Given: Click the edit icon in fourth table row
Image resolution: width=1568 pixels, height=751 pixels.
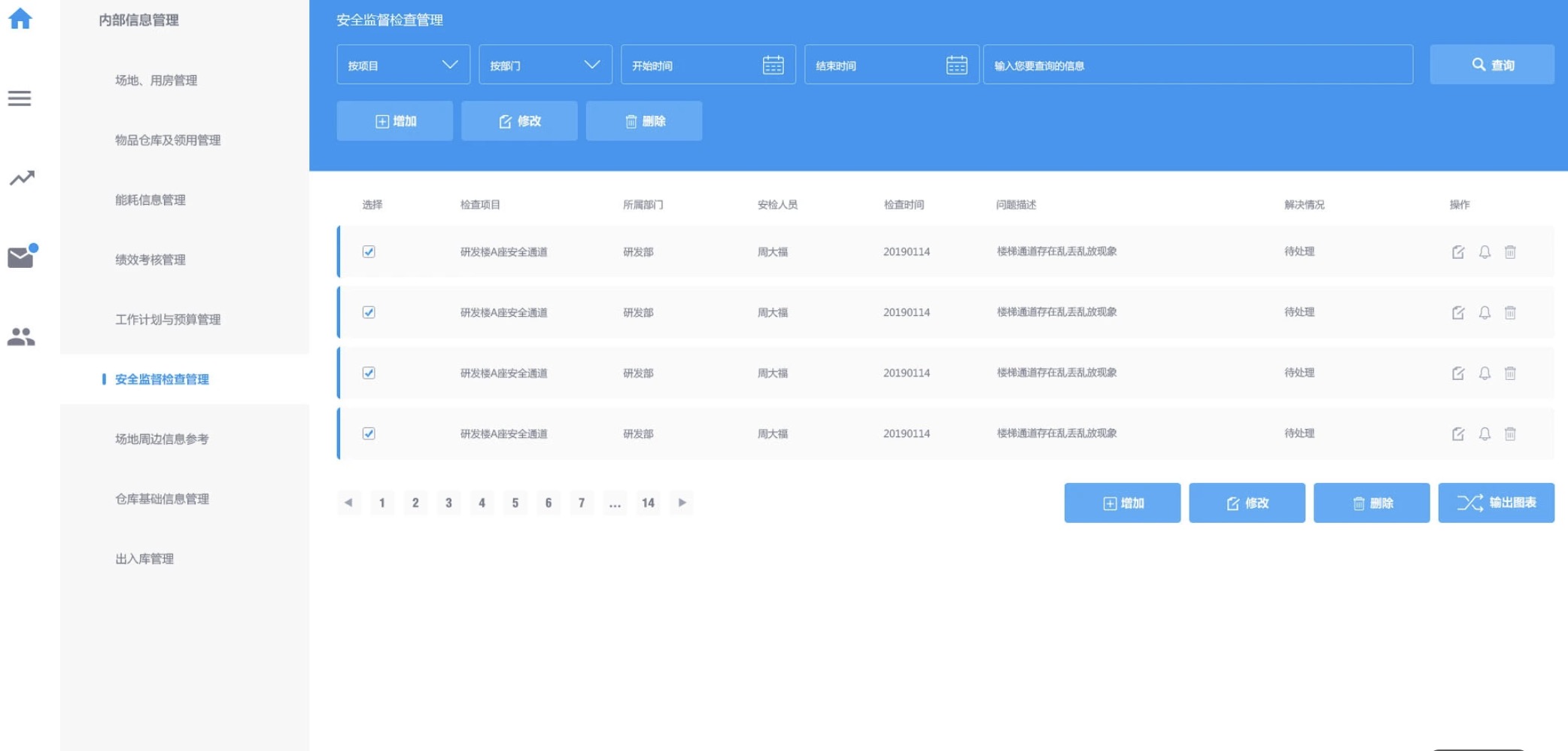Looking at the screenshot, I should pyautogui.click(x=1458, y=433).
